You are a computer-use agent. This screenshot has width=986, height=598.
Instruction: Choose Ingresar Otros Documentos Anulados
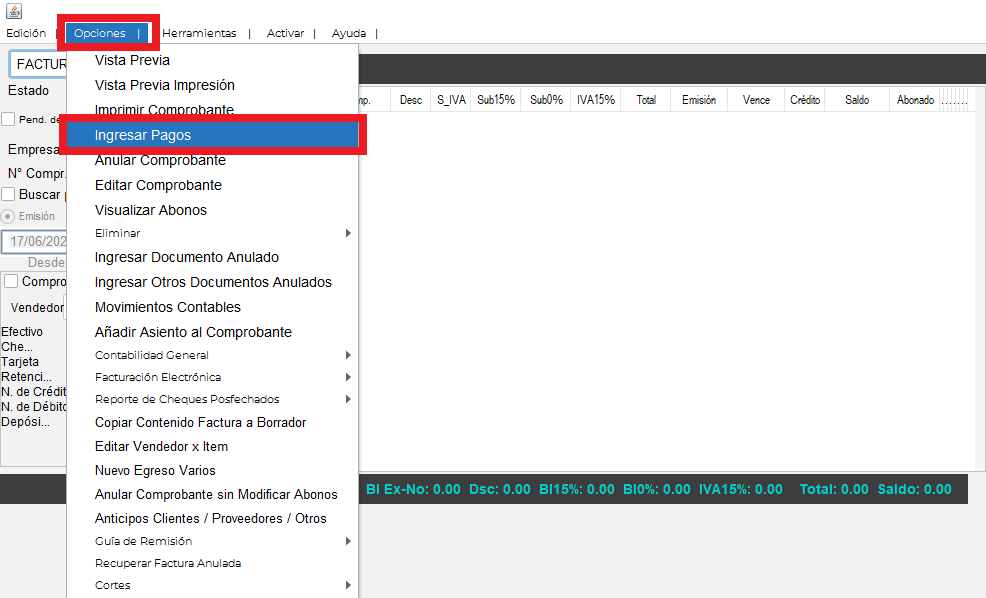(213, 282)
